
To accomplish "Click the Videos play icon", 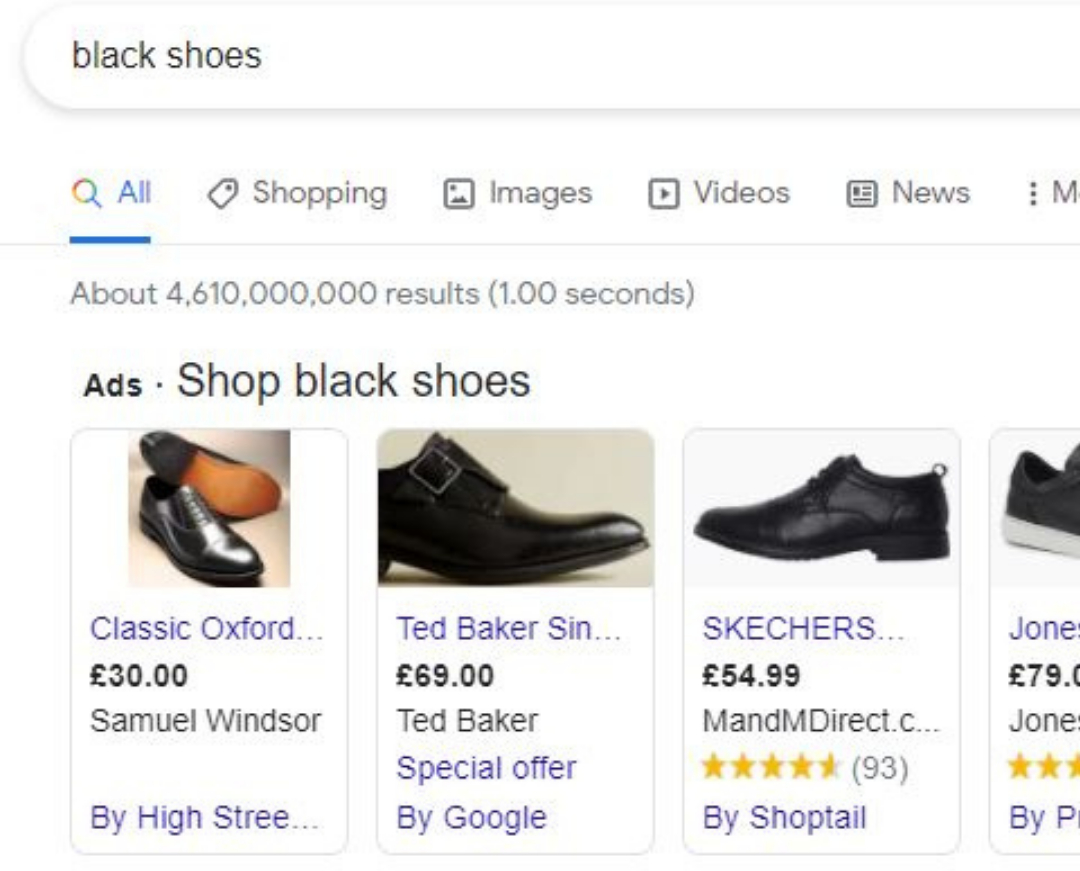I will tap(663, 194).
